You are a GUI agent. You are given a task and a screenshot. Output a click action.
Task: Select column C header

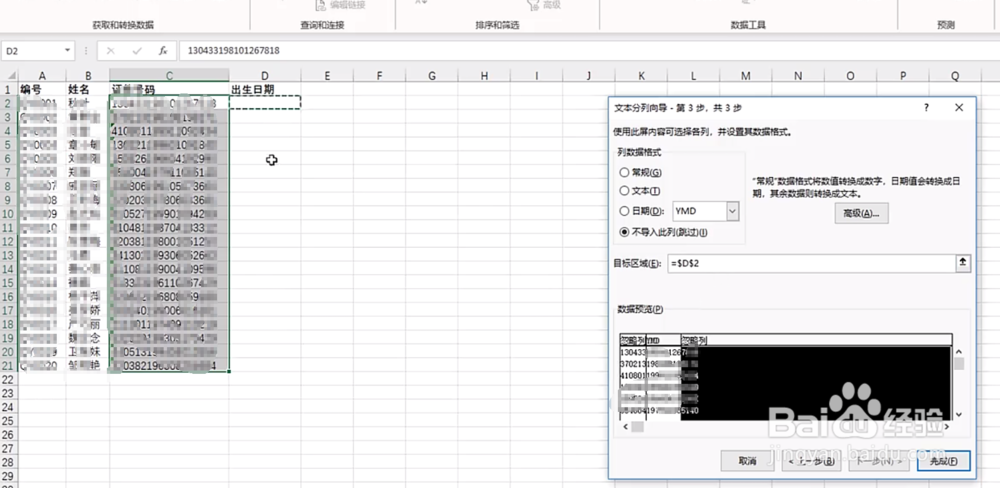tap(170, 76)
